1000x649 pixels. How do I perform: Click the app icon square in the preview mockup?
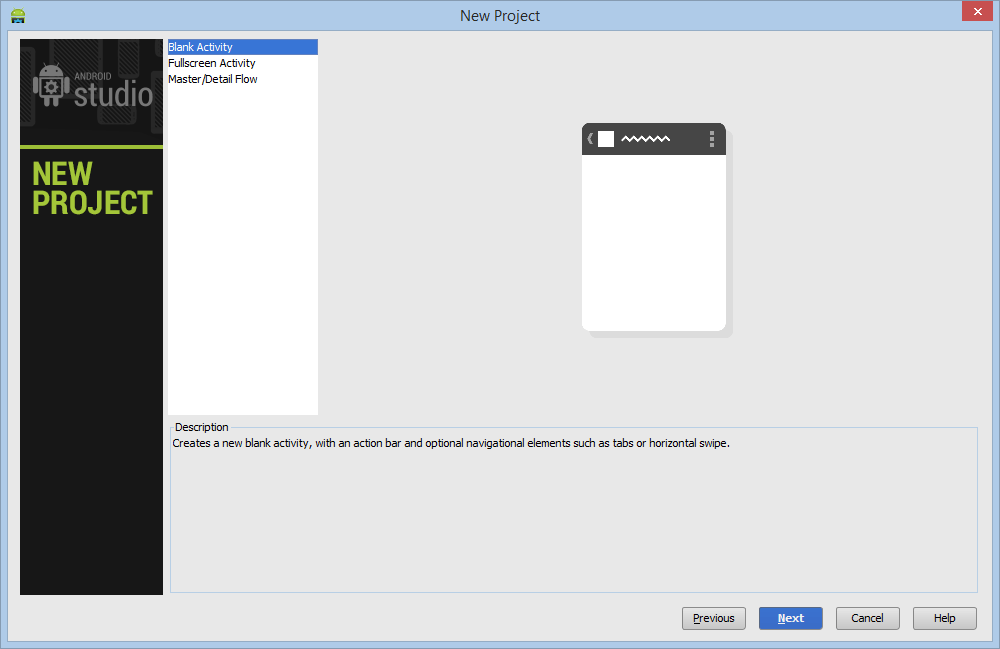tap(605, 139)
